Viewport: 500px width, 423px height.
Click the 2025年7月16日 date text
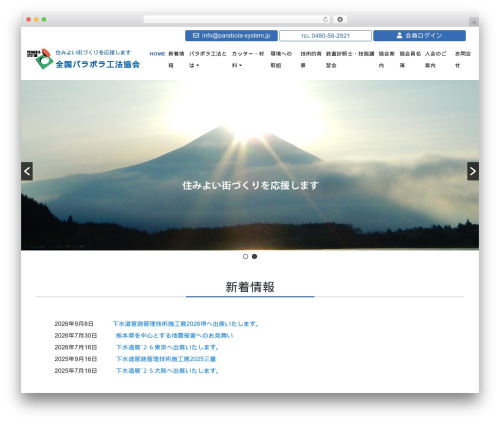(x=76, y=371)
